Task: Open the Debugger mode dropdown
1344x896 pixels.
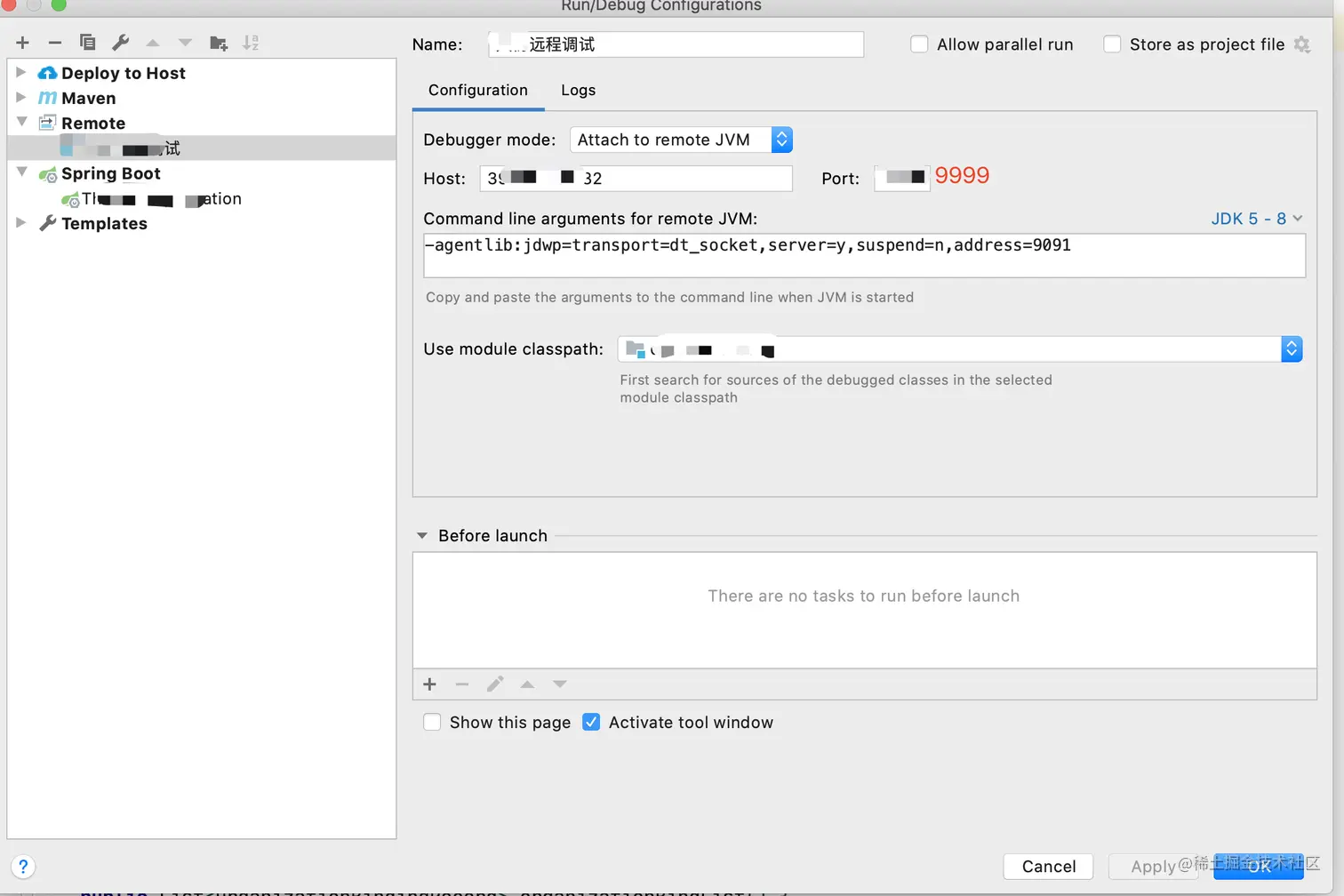Action: pos(681,140)
